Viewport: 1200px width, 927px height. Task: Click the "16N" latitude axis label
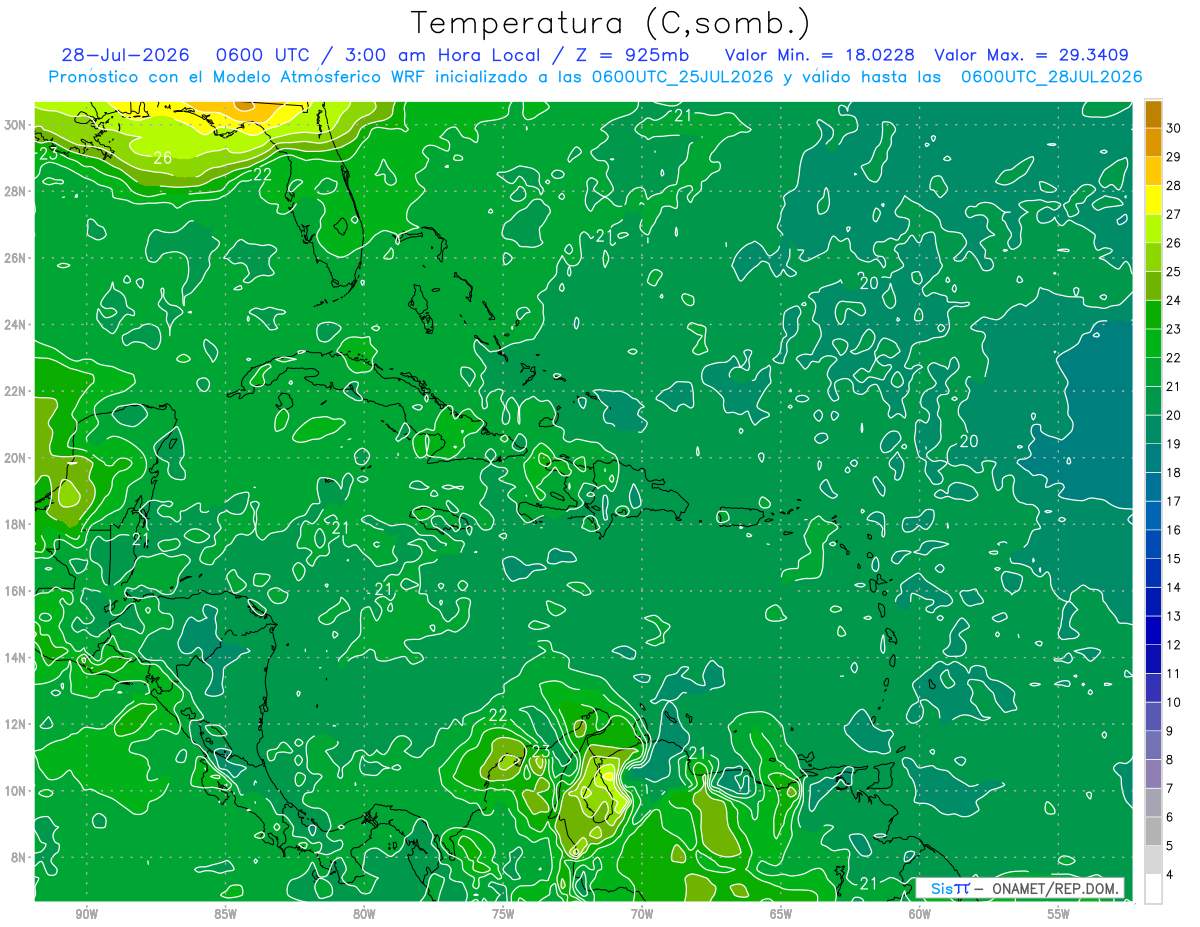[x=16, y=591]
